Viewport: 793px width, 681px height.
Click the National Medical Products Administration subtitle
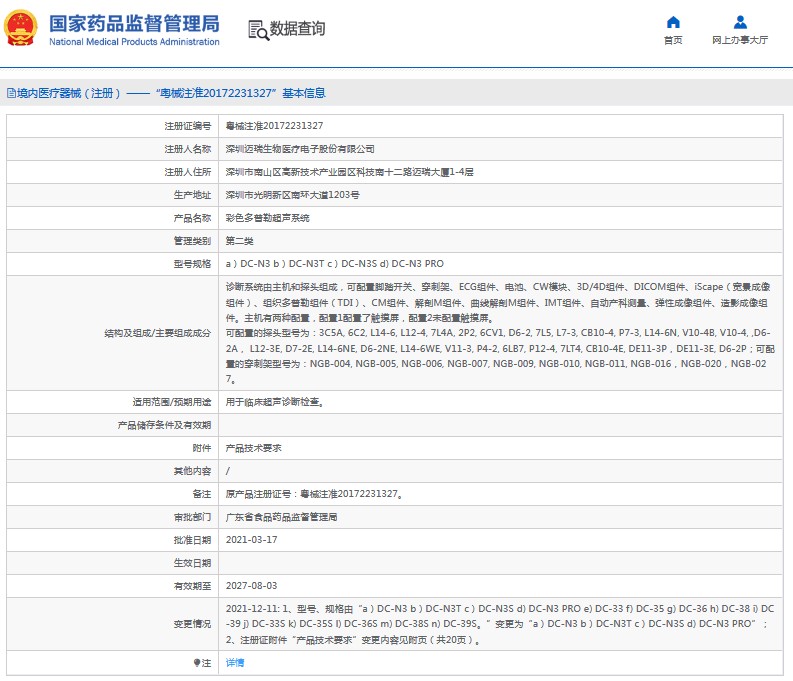134,42
